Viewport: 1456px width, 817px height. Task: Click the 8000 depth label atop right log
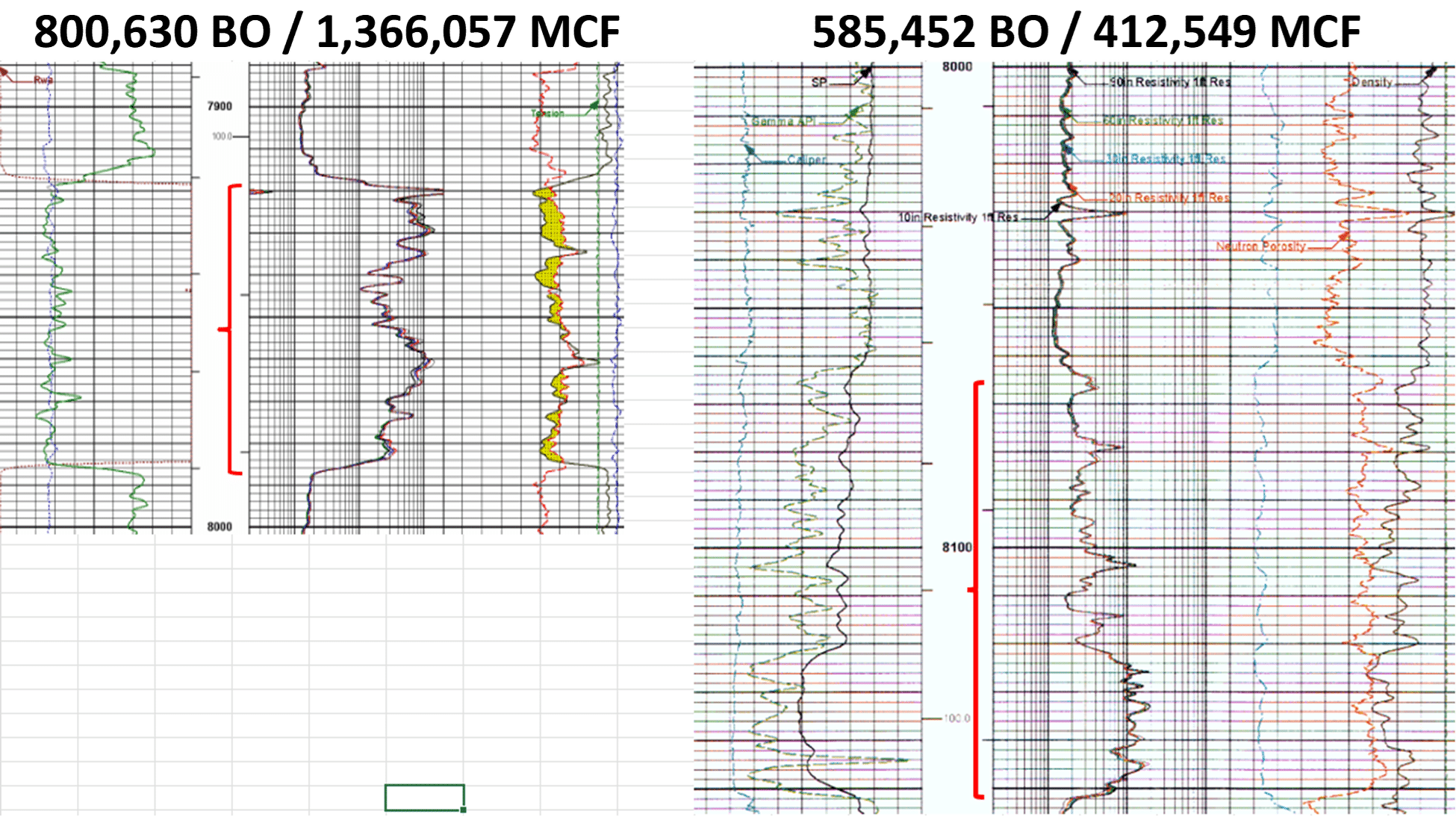(956, 67)
